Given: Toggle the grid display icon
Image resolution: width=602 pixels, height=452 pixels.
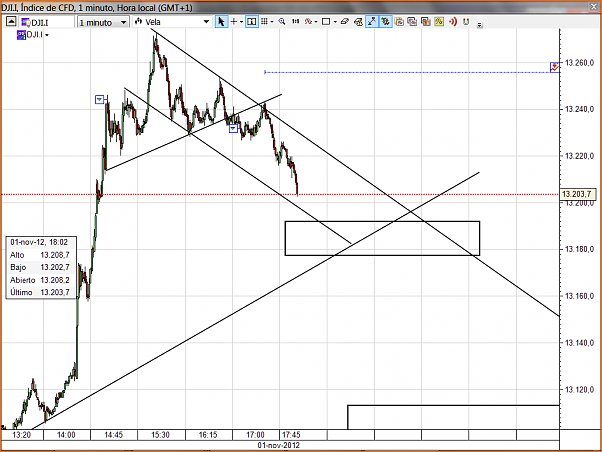Looking at the screenshot, I should (264, 22).
